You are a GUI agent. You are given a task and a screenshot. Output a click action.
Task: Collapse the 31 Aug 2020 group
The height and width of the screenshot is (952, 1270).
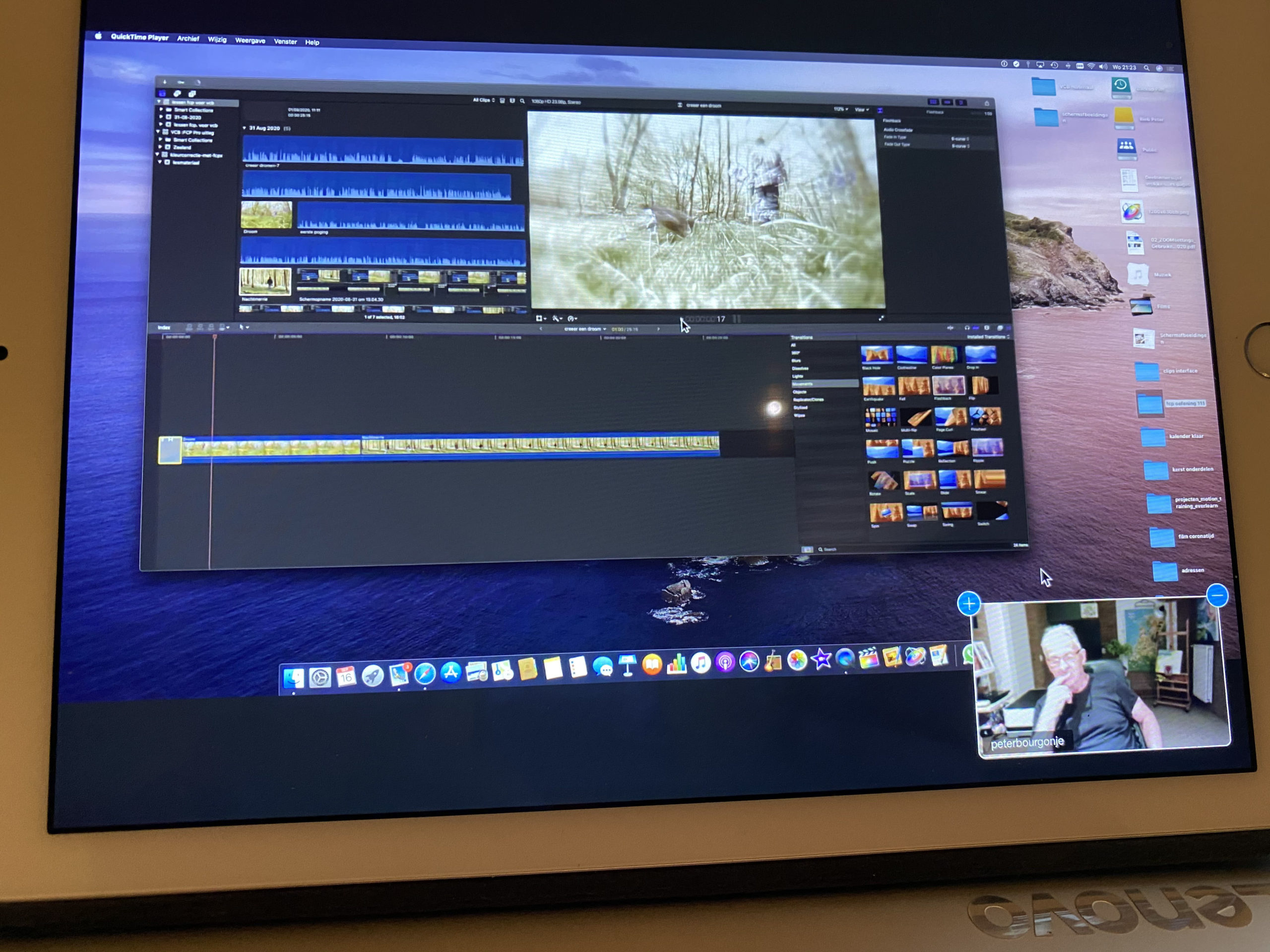pos(245,128)
